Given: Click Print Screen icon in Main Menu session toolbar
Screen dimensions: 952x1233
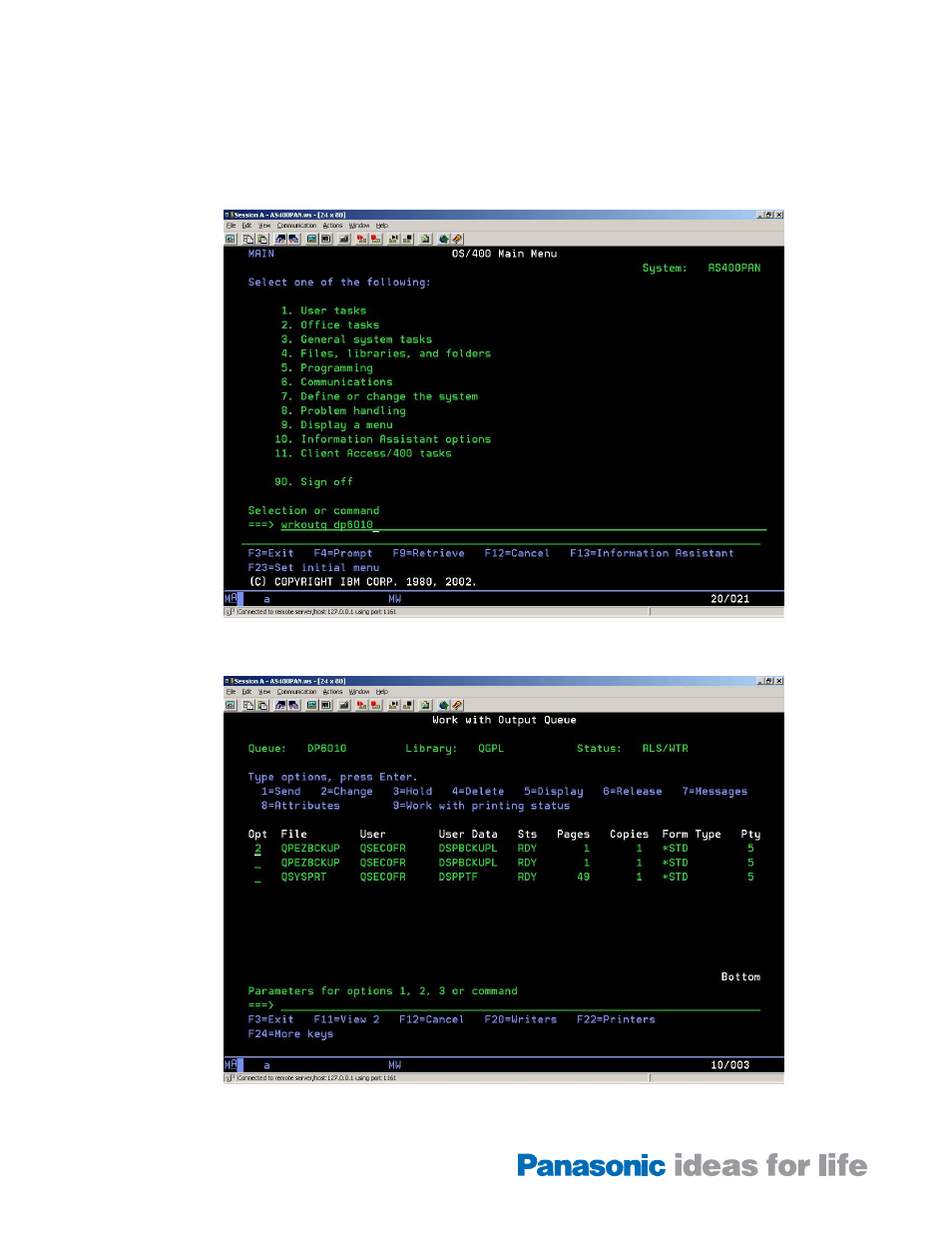Looking at the screenshot, I should pos(231,239).
